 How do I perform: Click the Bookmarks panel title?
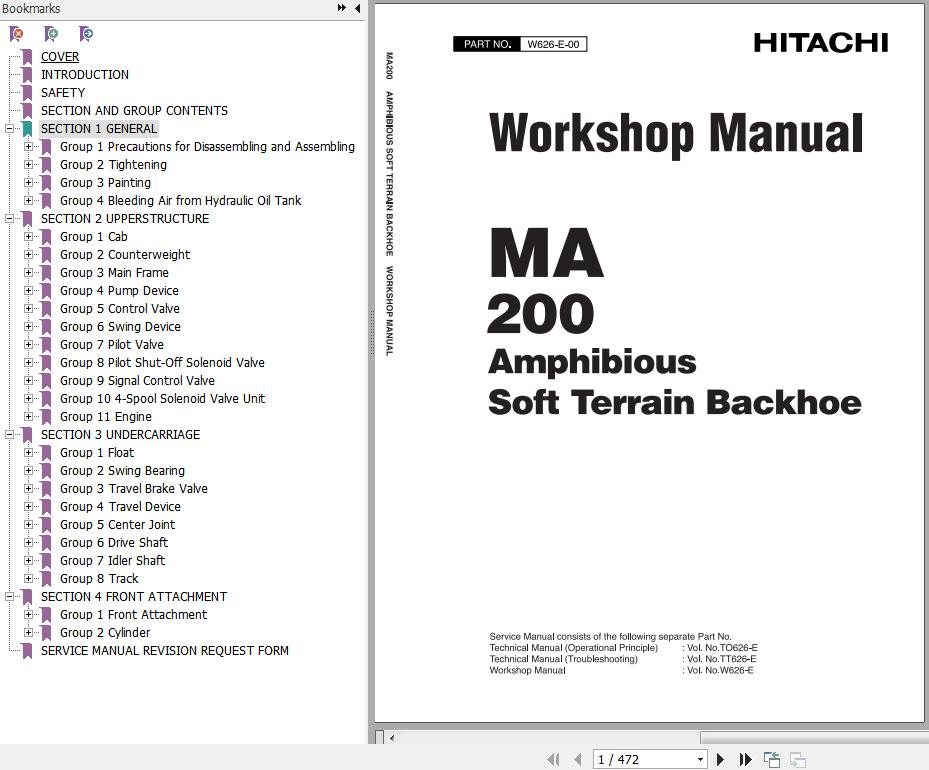coord(31,8)
